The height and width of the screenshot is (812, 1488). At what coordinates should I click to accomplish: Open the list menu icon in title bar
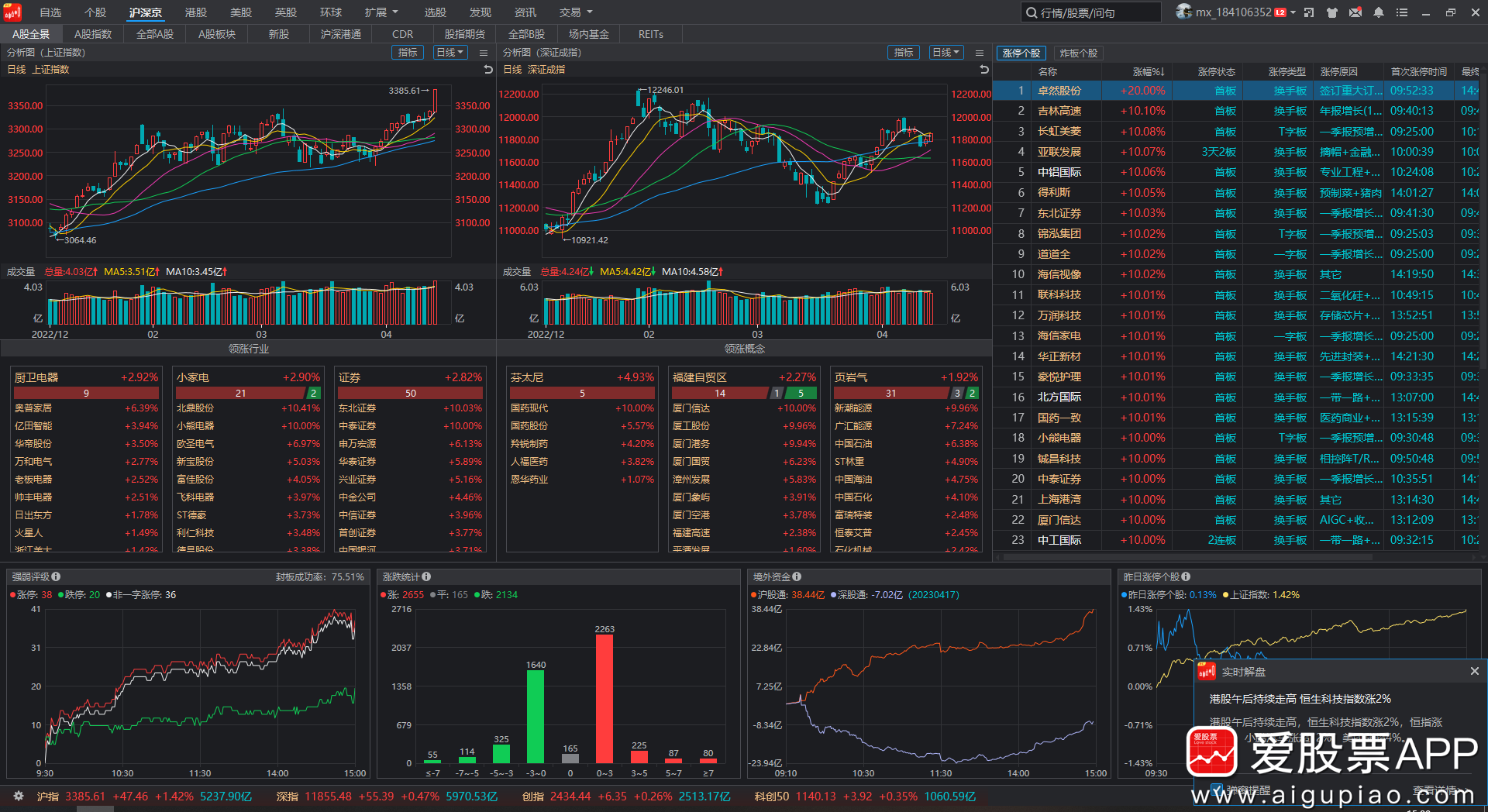click(x=1402, y=12)
